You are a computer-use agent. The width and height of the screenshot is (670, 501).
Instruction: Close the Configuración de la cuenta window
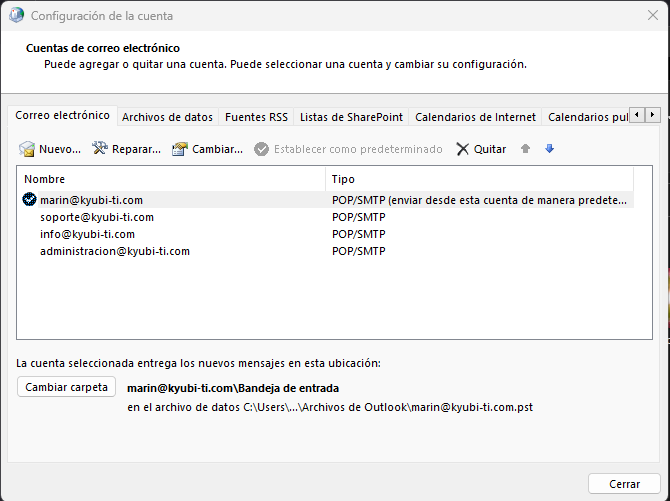652,15
